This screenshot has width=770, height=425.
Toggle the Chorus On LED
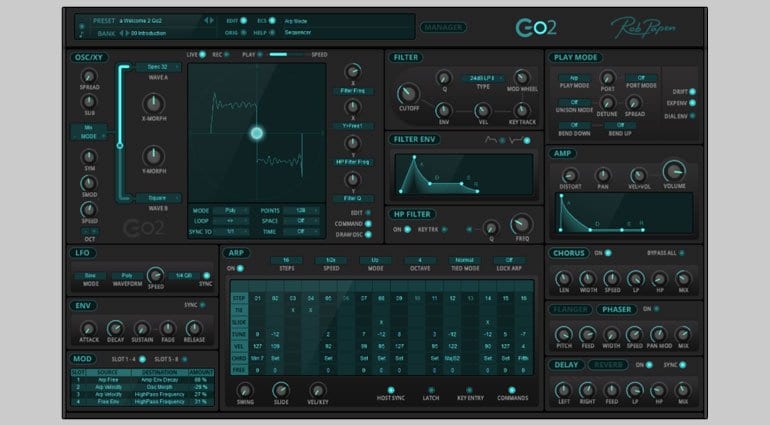pyautogui.click(x=608, y=253)
